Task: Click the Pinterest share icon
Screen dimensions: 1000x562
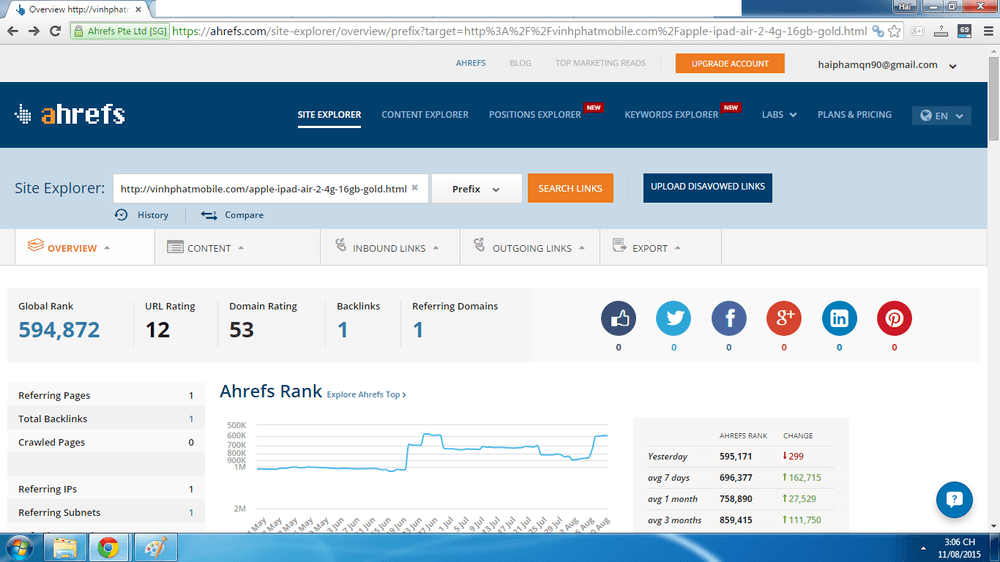Action: click(x=894, y=318)
